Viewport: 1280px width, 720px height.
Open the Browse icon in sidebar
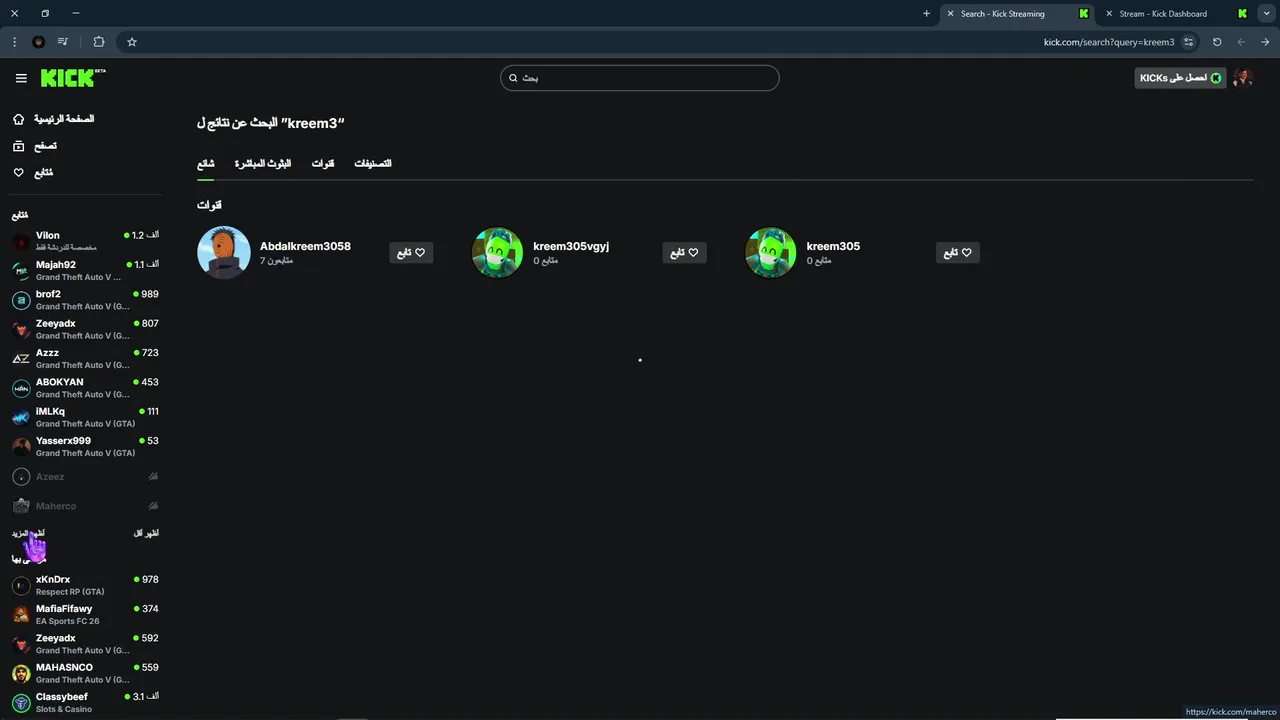[18, 146]
